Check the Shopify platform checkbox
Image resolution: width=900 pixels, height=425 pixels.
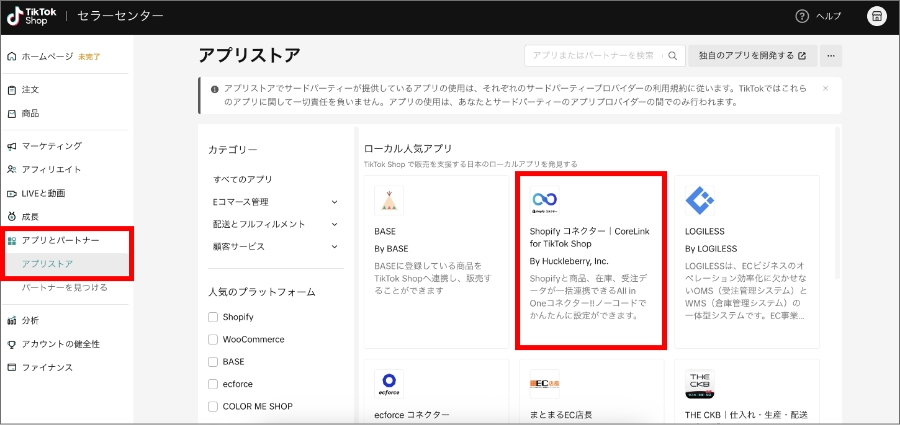pos(213,317)
